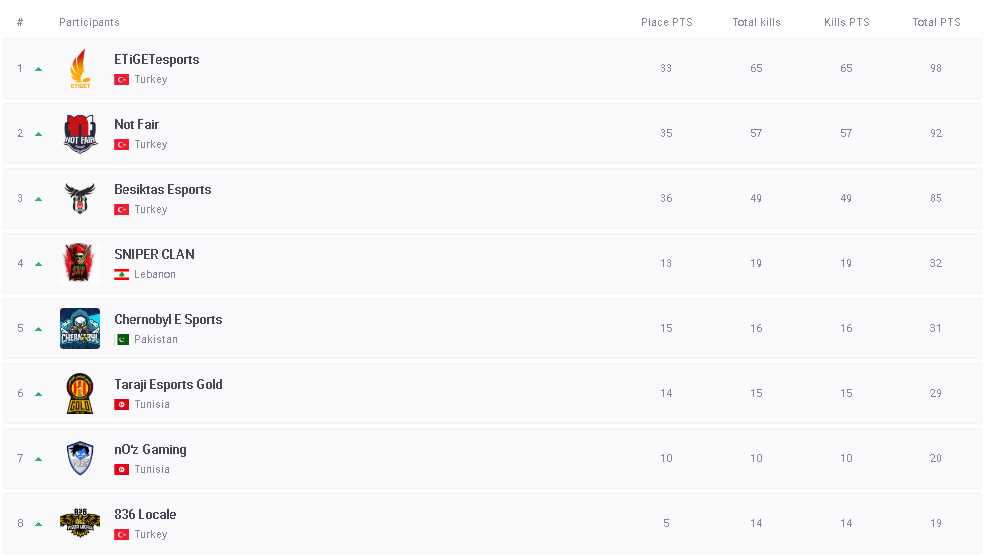Click the Chernobyl E Sports logo
Viewport: 987px width, 557px height.
(80, 329)
